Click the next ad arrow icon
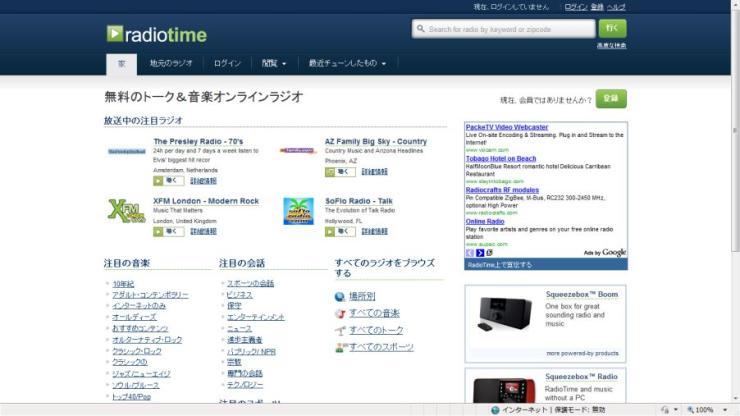 coord(480,253)
